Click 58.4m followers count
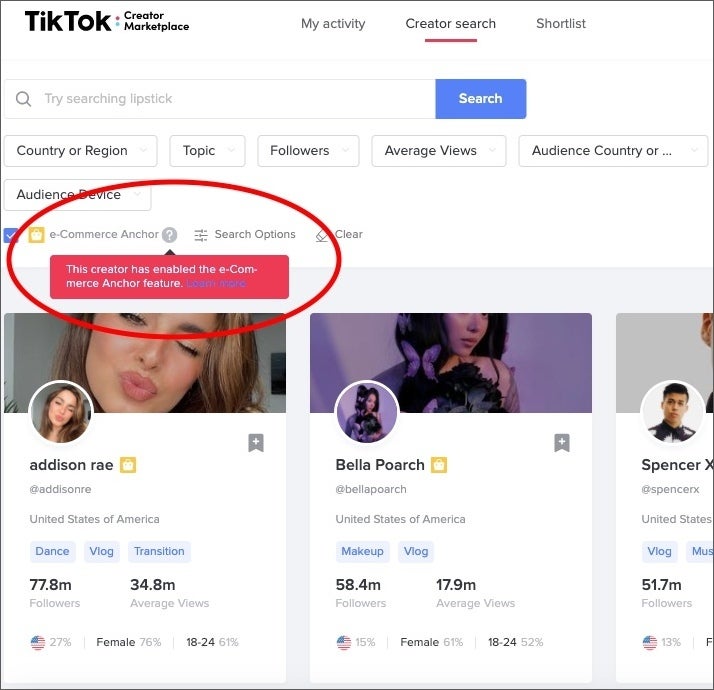The height and width of the screenshot is (690, 714). coord(358,585)
